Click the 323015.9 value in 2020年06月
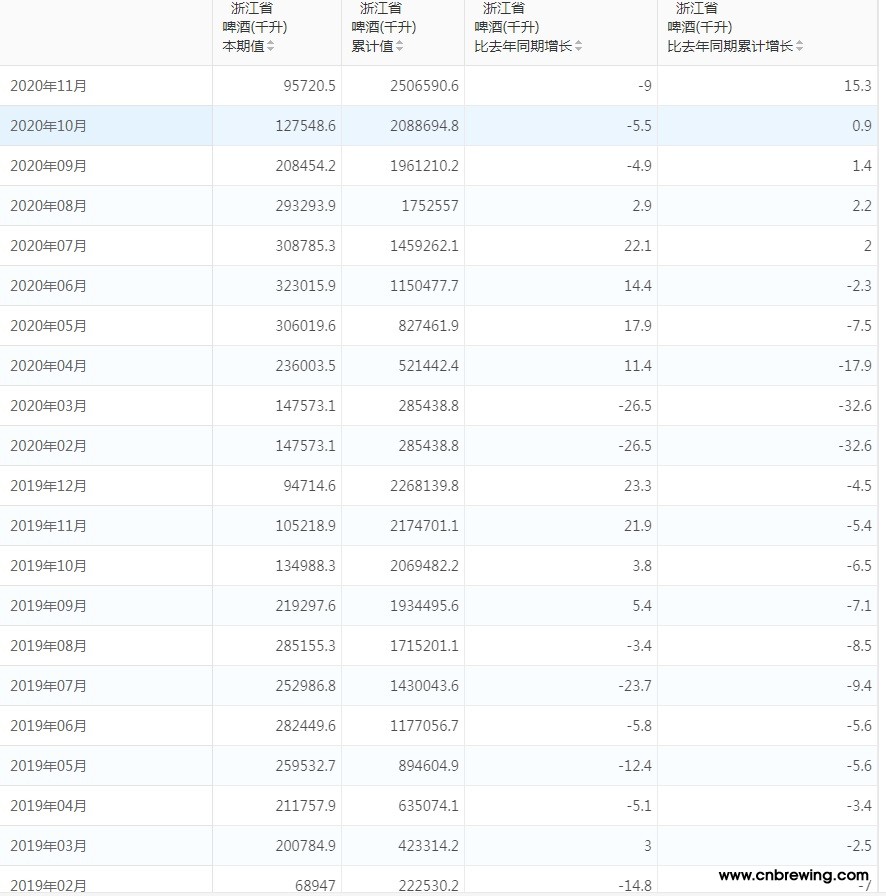 pos(309,286)
